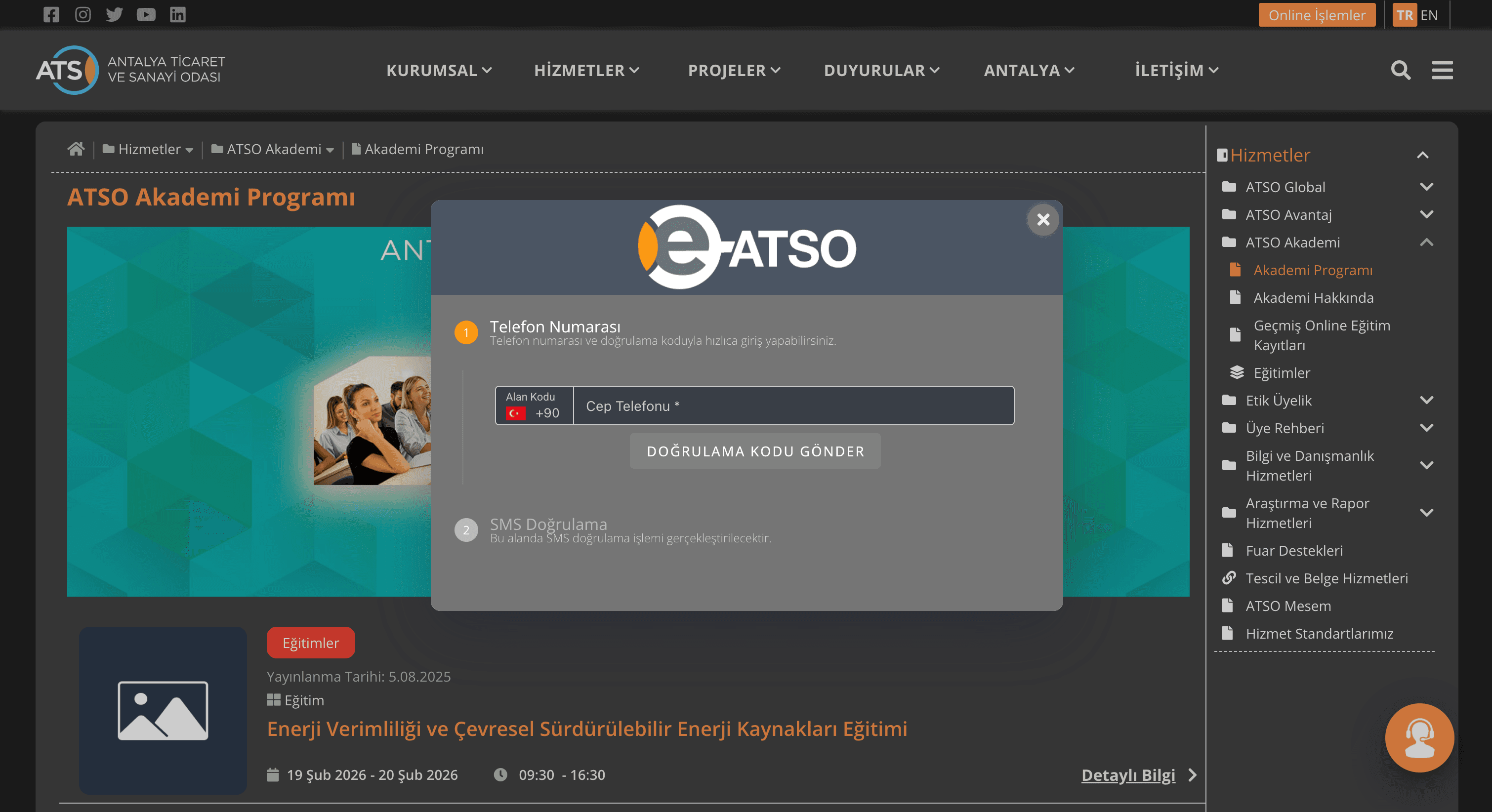The image size is (1492, 812).
Task: Click the Tescil ve Belge link icon
Action: [x=1229, y=578]
